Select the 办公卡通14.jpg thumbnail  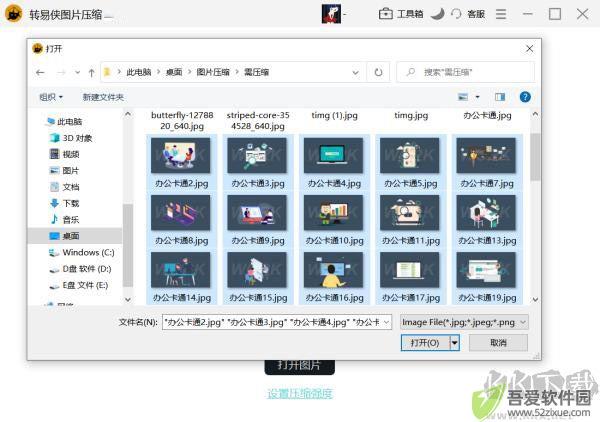pos(181,270)
